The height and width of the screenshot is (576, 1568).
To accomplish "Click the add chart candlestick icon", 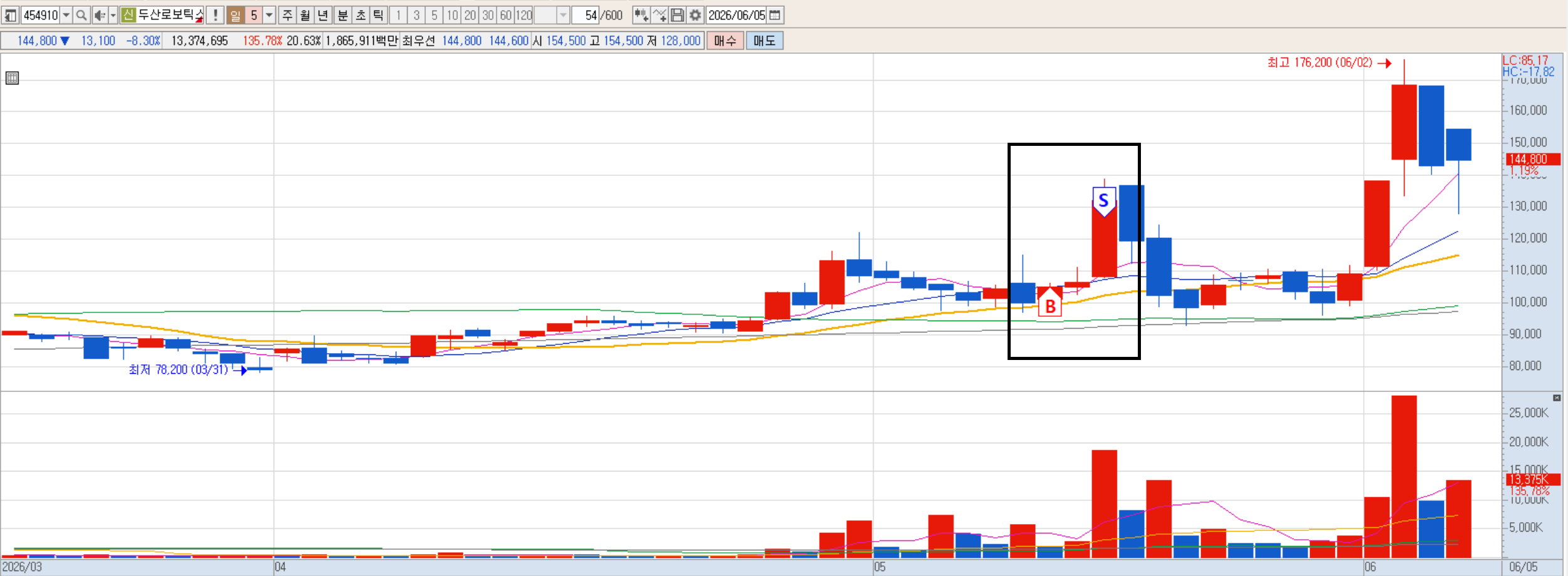I will point(641,15).
